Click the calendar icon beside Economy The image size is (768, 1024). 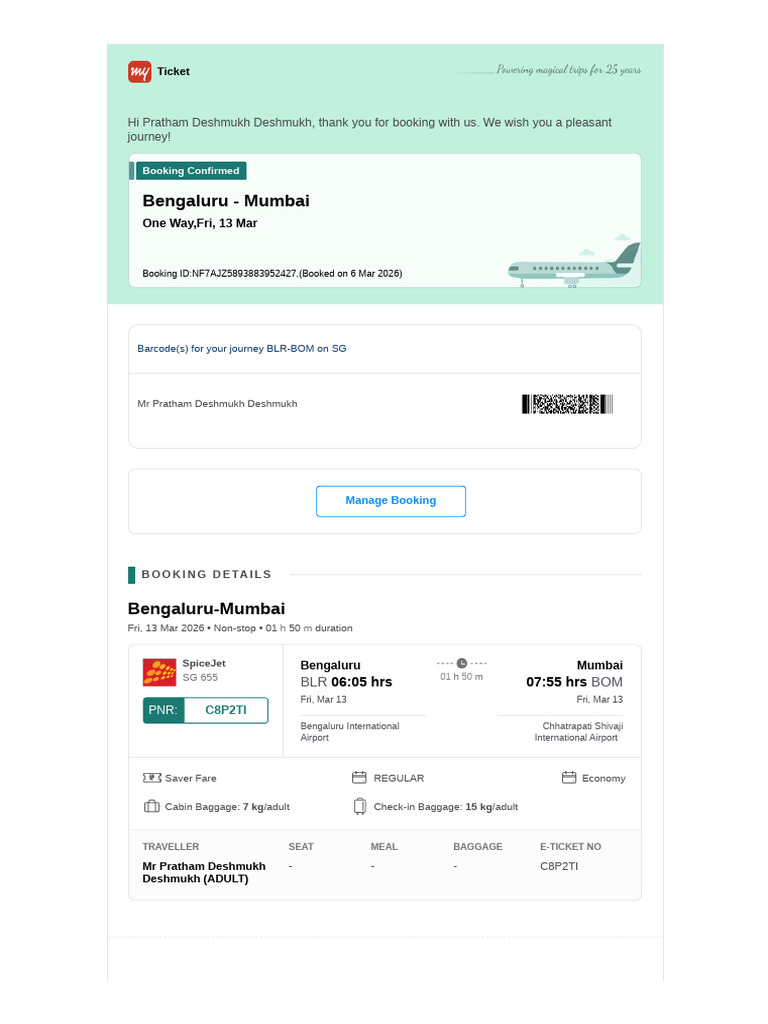click(569, 777)
